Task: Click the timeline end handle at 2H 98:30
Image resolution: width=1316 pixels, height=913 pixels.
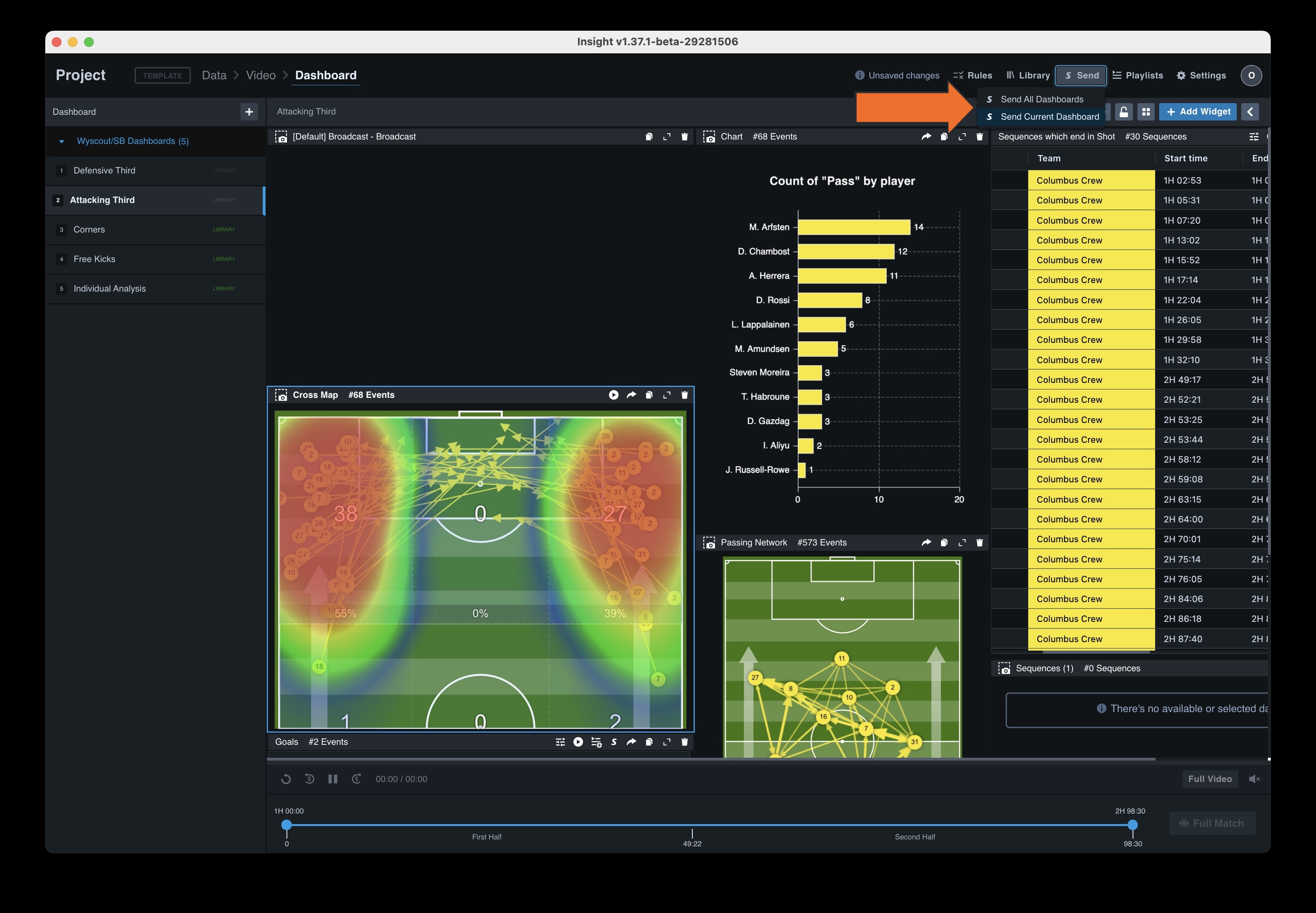Action: [x=1133, y=825]
